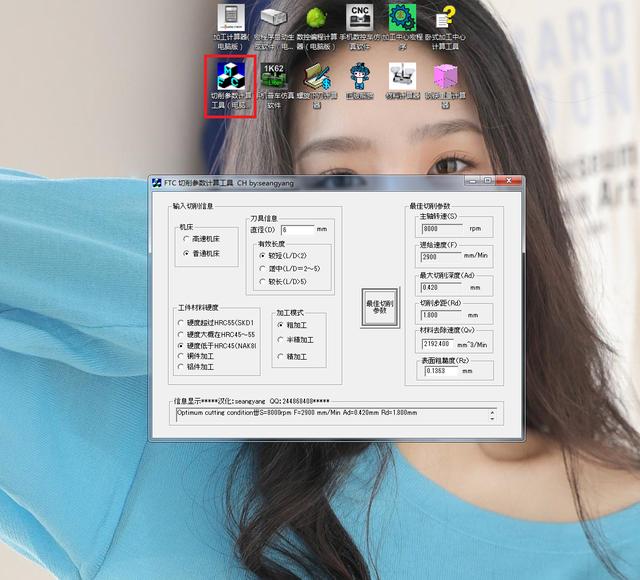
Task: Open the 1K62 车床仿真软件 icon
Action: (274, 77)
